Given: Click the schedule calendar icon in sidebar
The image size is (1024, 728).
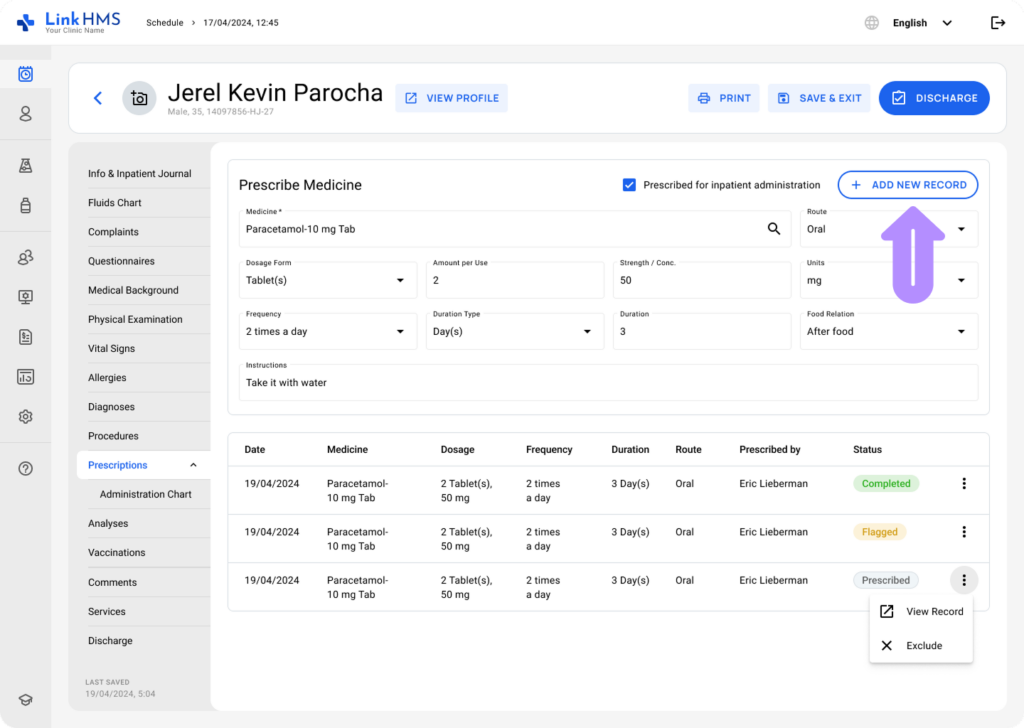Looking at the screenshot, I should 26,74.
